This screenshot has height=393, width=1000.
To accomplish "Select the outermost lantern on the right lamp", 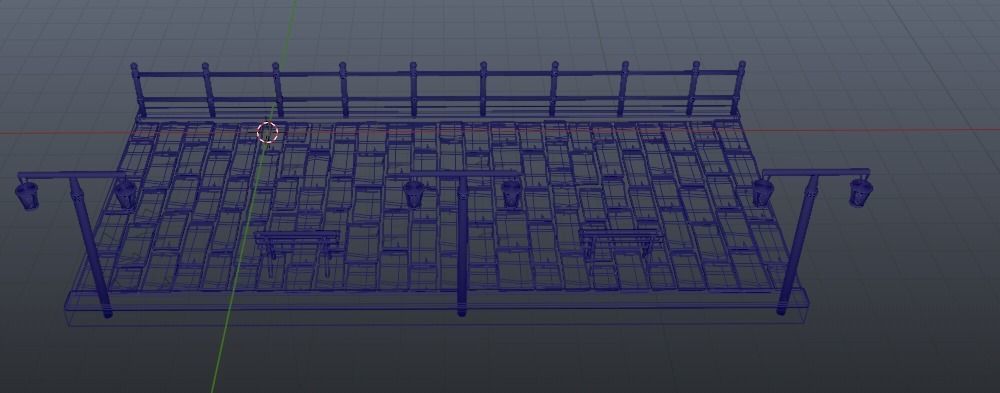I will click(x=860, y=192).
